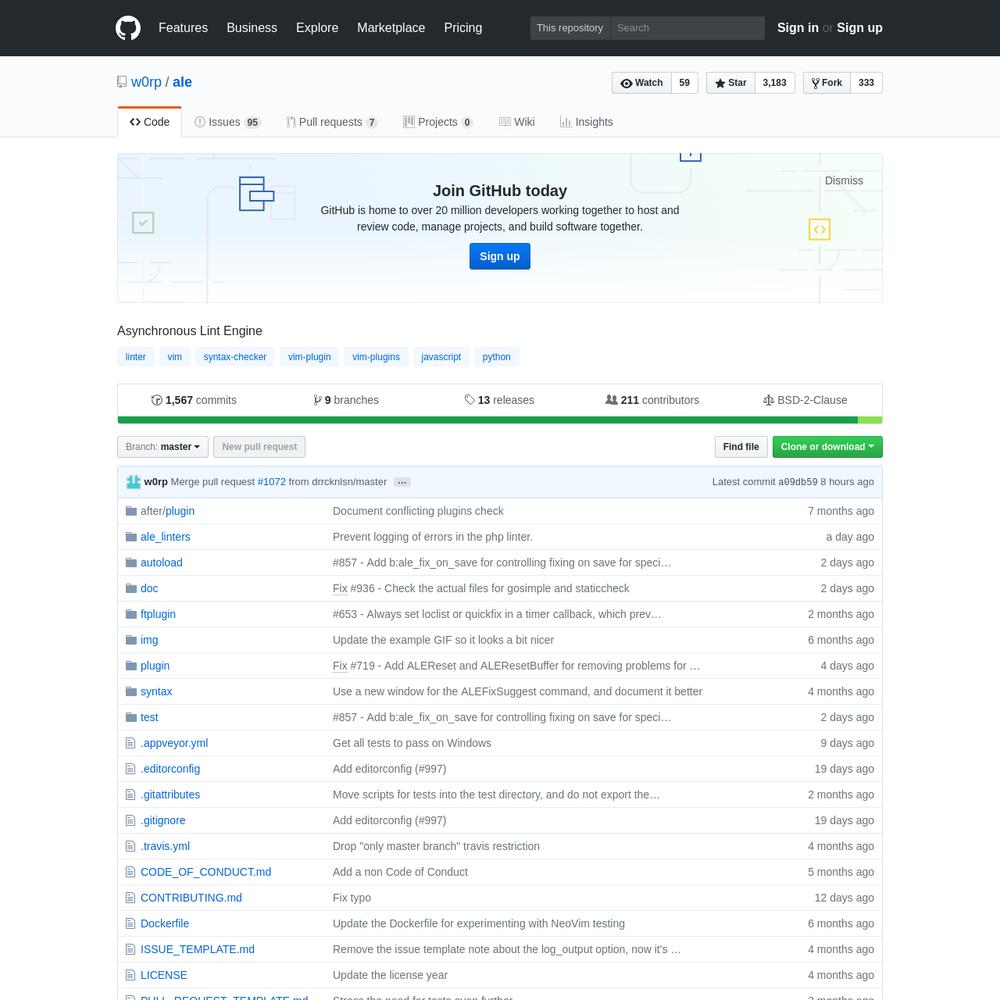
Task: Click the python topic tag
Action: pyautogui.click(x=496, y=357)
